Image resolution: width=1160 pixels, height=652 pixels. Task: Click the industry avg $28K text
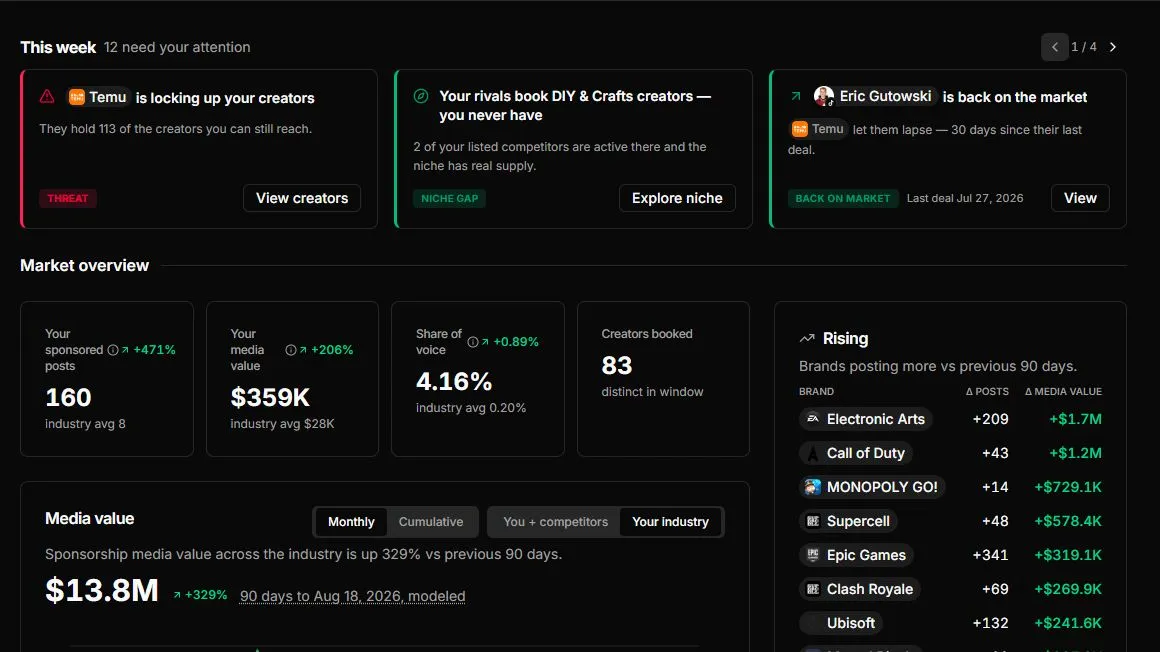click(x=282, y=424)
